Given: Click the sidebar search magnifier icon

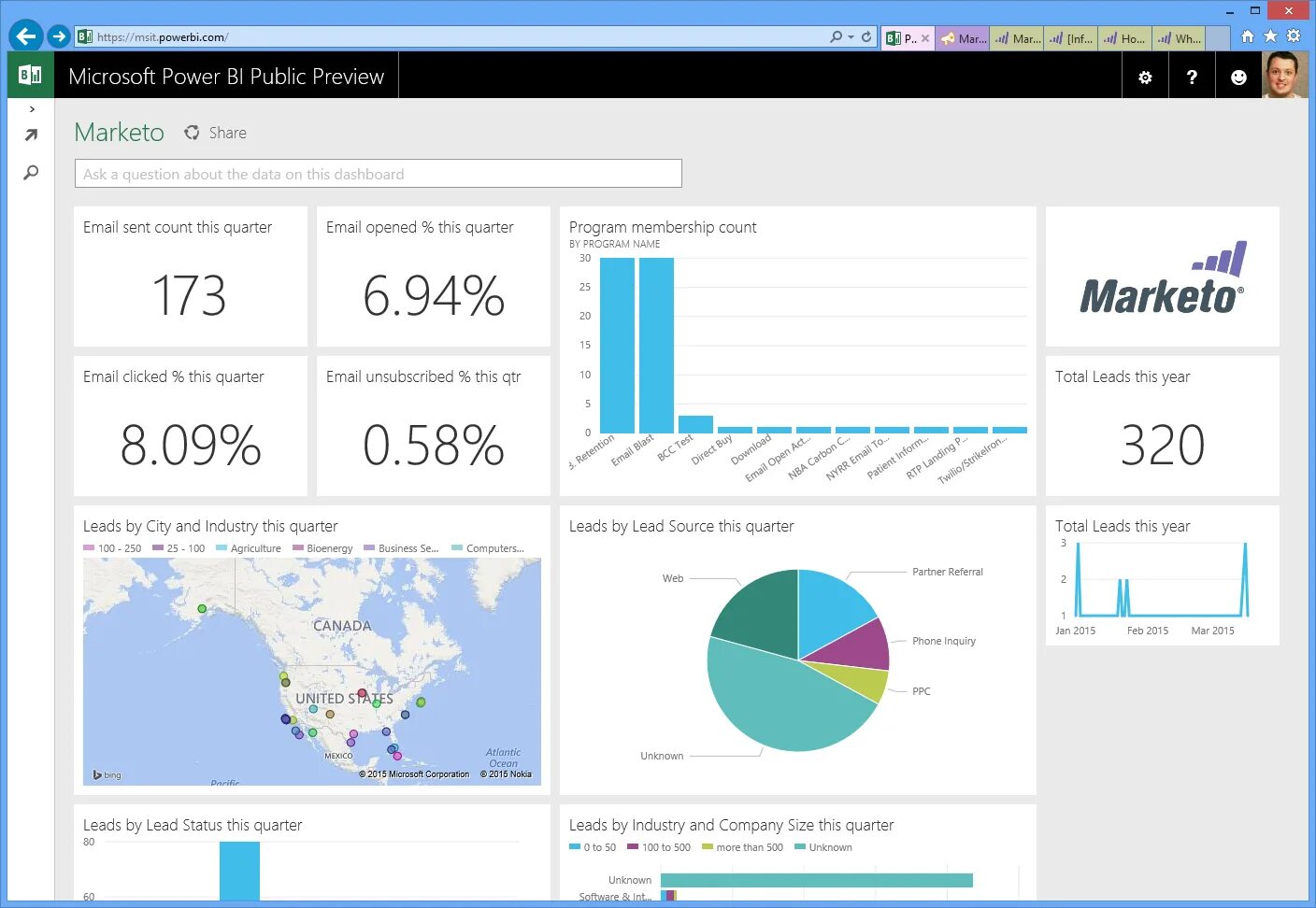Looking at the screenshot, I should pos(31,173).
